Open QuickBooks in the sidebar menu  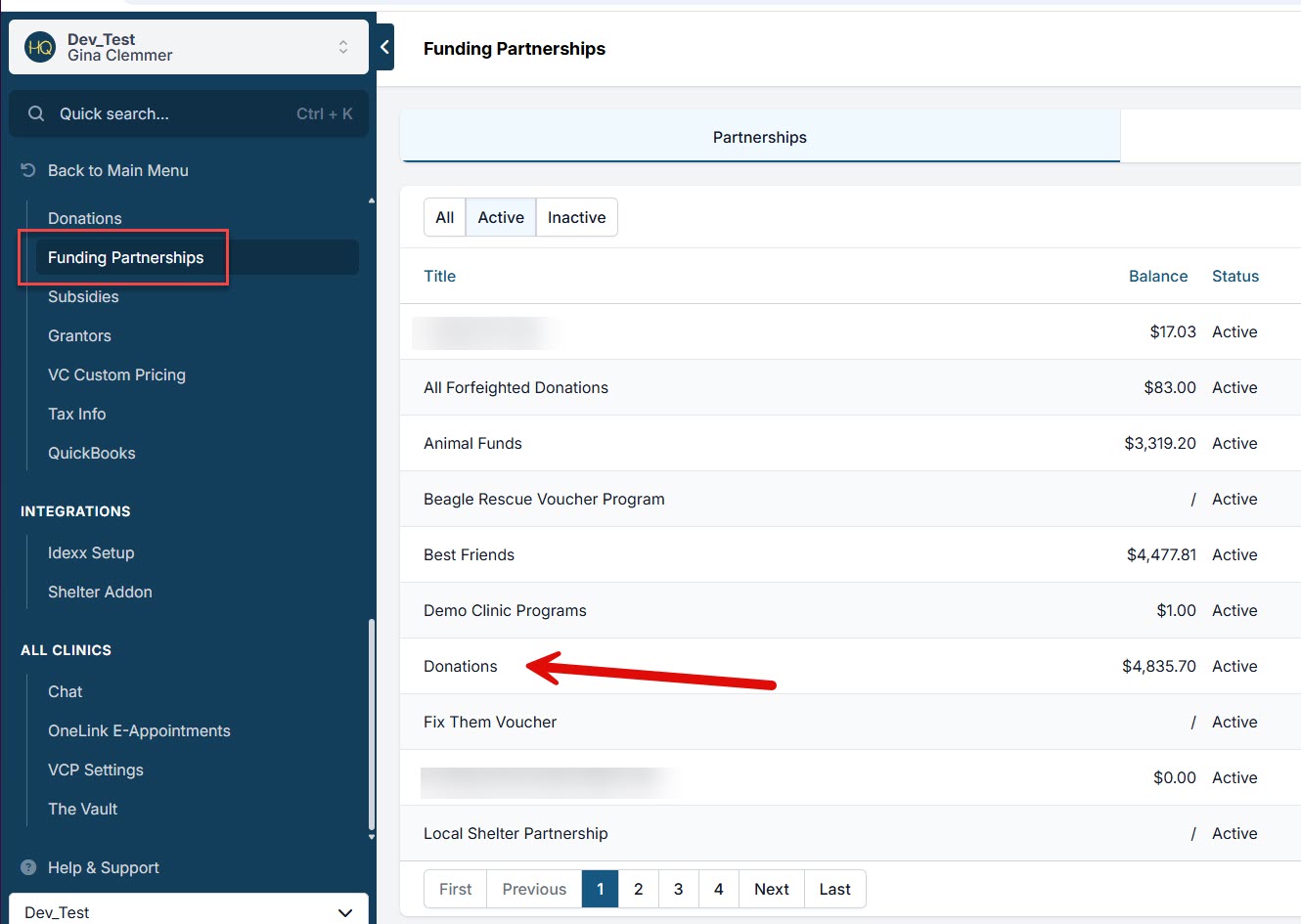[x=92, y=453]
